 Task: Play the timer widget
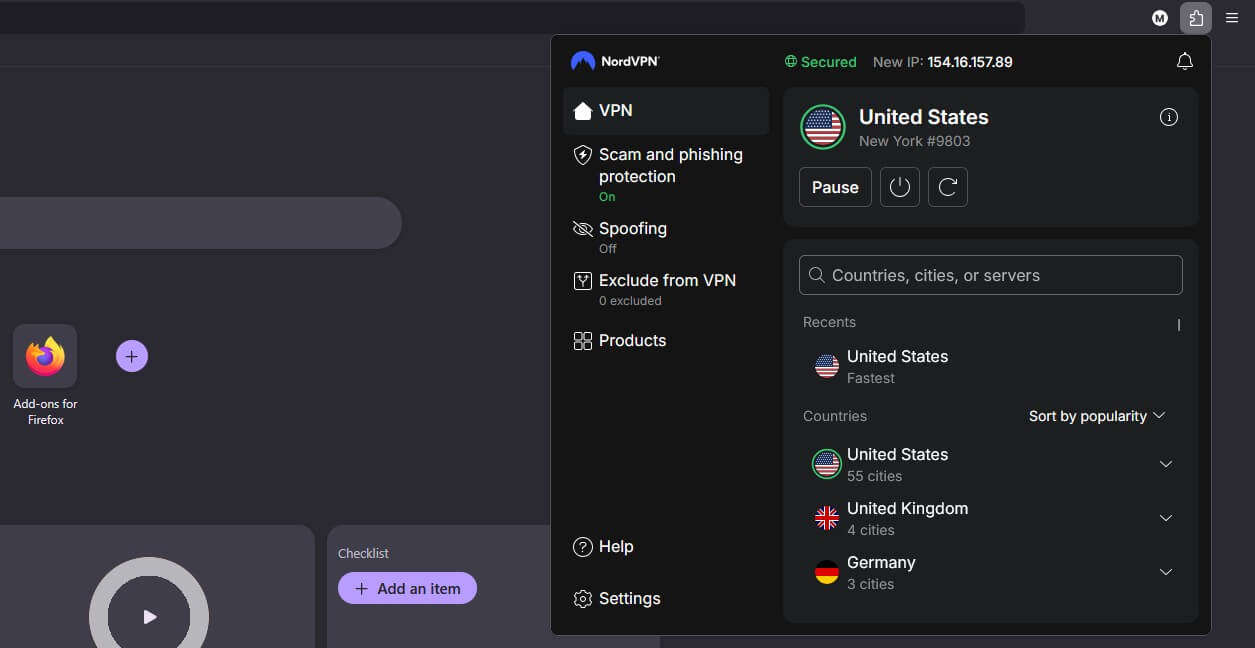point(149,616)
